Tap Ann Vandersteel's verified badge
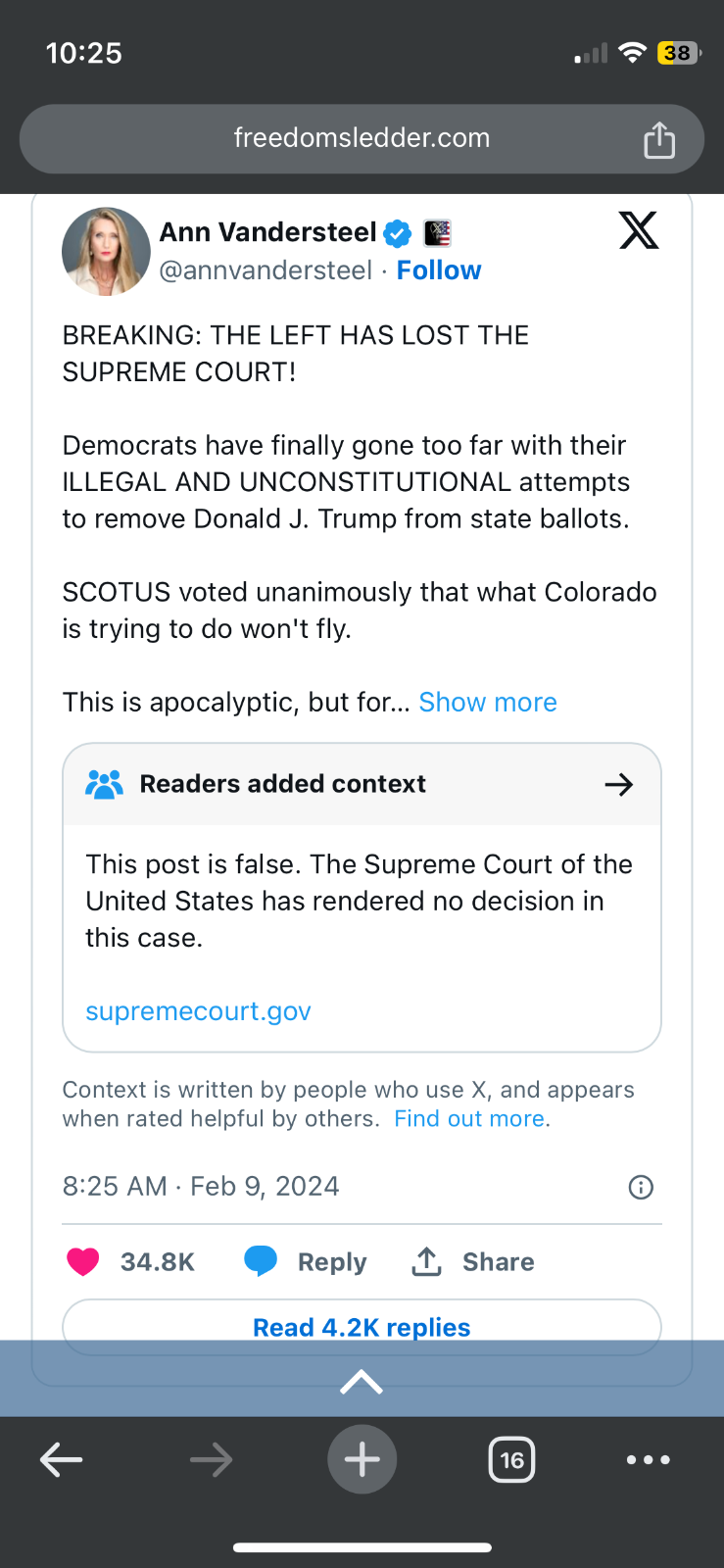The image size is (724, 1568). coord(397,233)
